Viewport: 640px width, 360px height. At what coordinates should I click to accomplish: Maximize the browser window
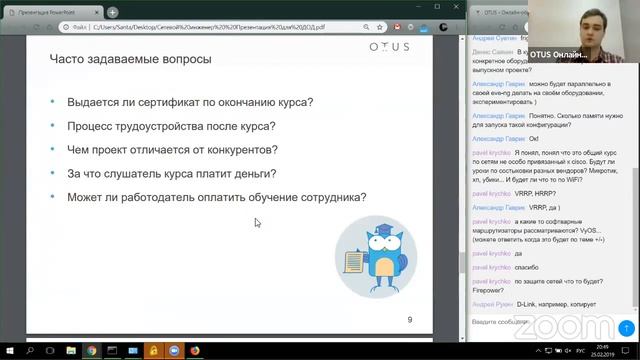coord(437,7)
